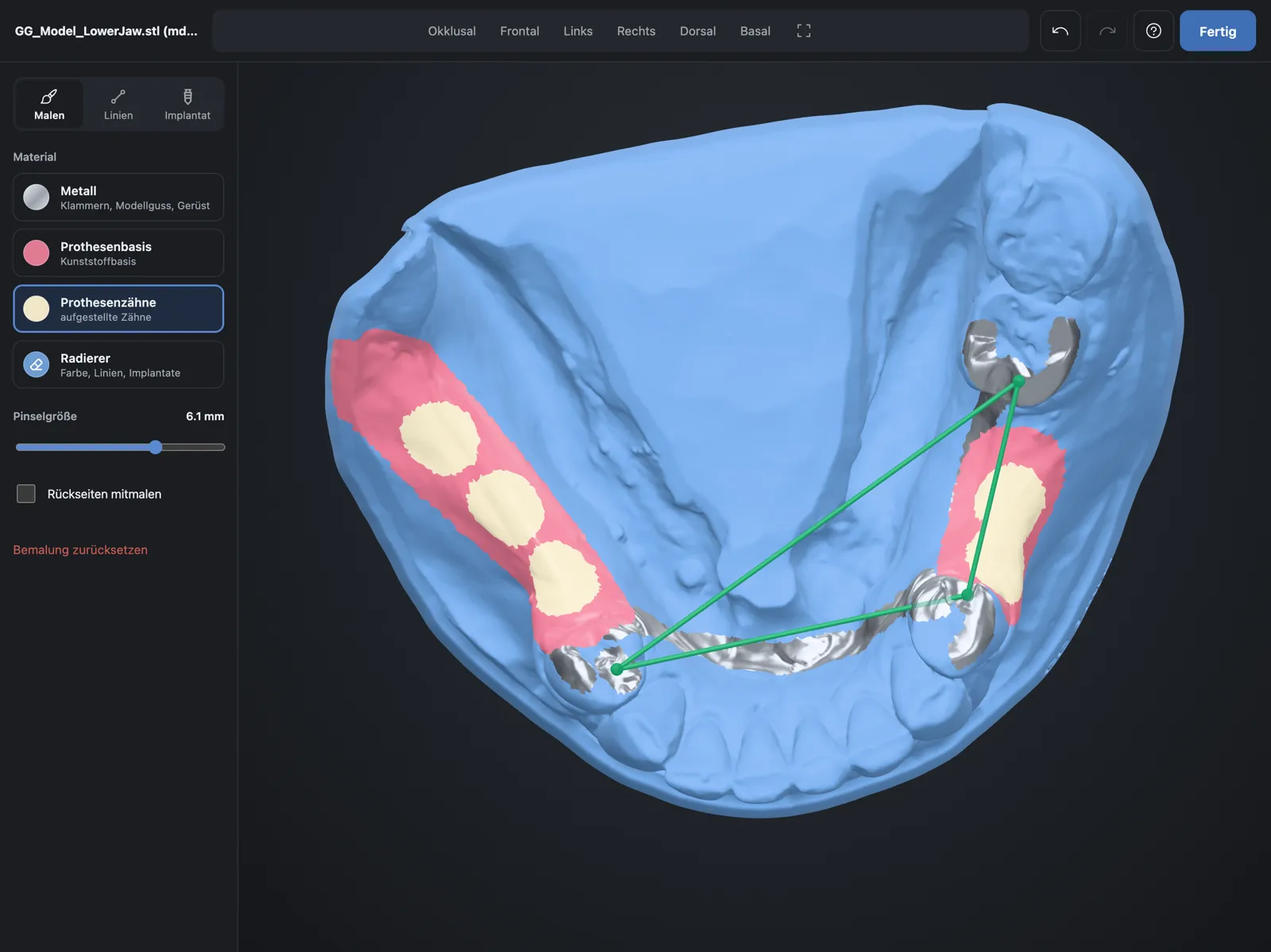This screenshot has width=1271, height=952.
Task: Click the file name GG_Model_LowerJaw.stl
Action: [x=106, y=31]
